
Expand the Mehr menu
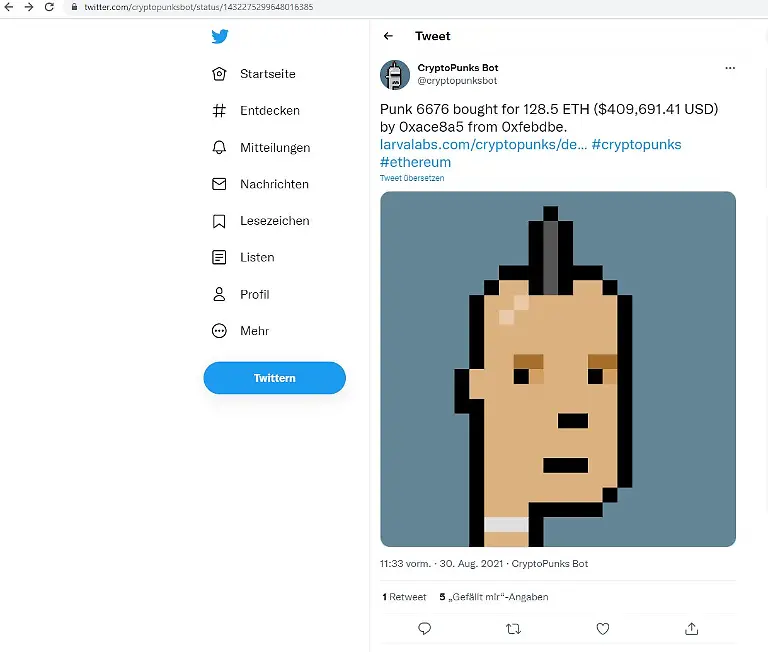click(254, 331)
